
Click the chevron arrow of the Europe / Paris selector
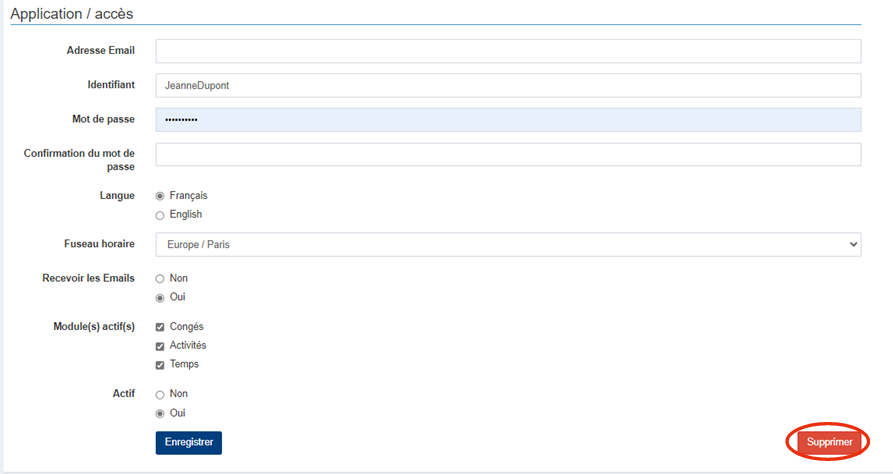click(x=852, y=244)
